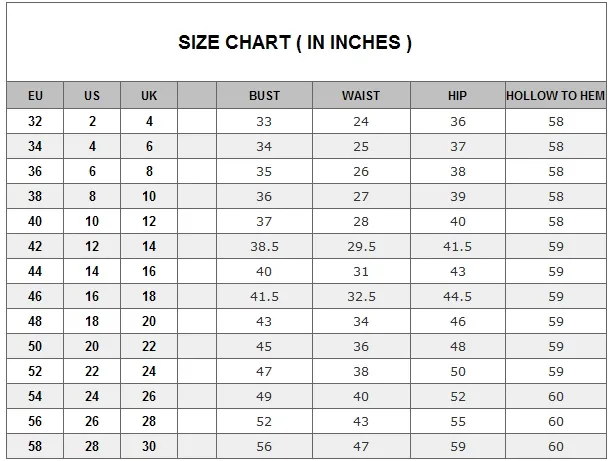The width and height of the screenshot is (615, 461).
Task: Select the UK column header
Action: coord(149,95)
